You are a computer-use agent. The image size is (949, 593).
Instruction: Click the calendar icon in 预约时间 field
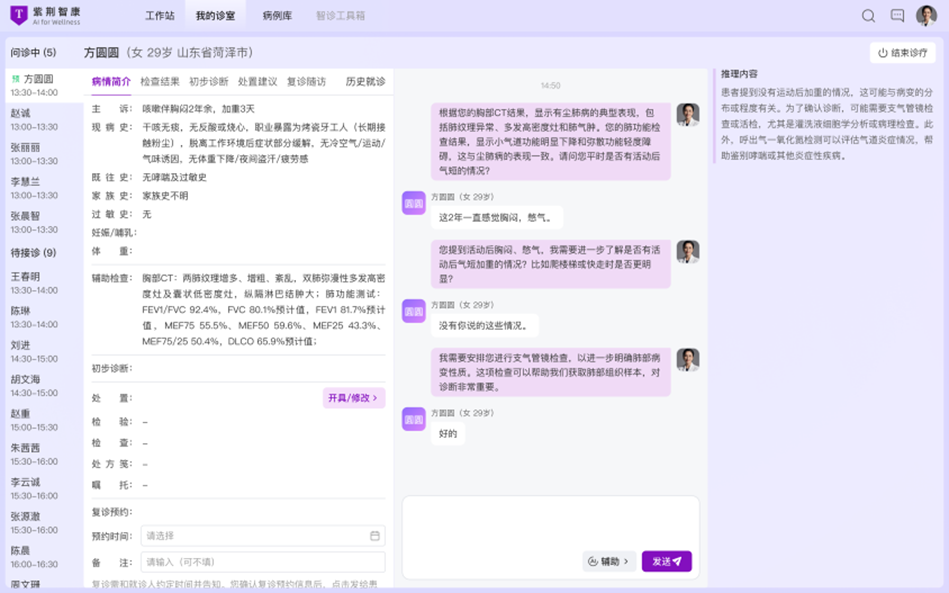374,536
